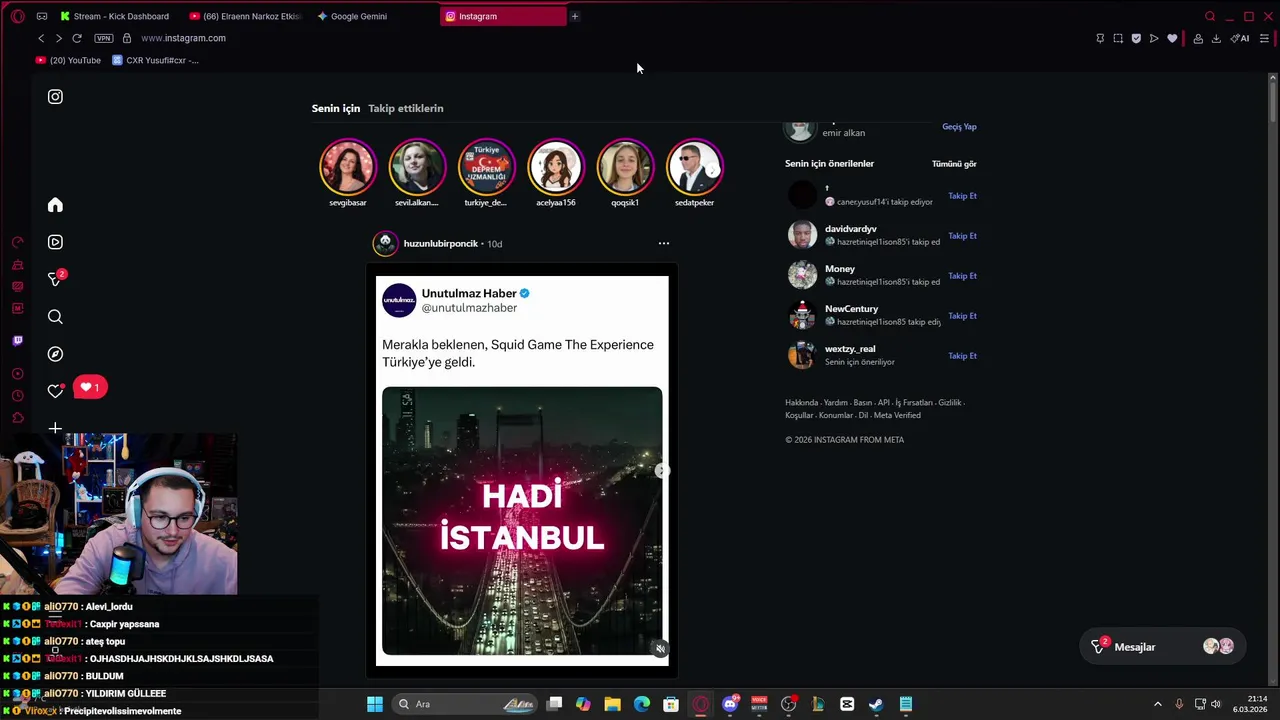Viewport: 1280px width, 720px height.
Task: Follow Money with Takip Et
Action: tap(962, 276)
